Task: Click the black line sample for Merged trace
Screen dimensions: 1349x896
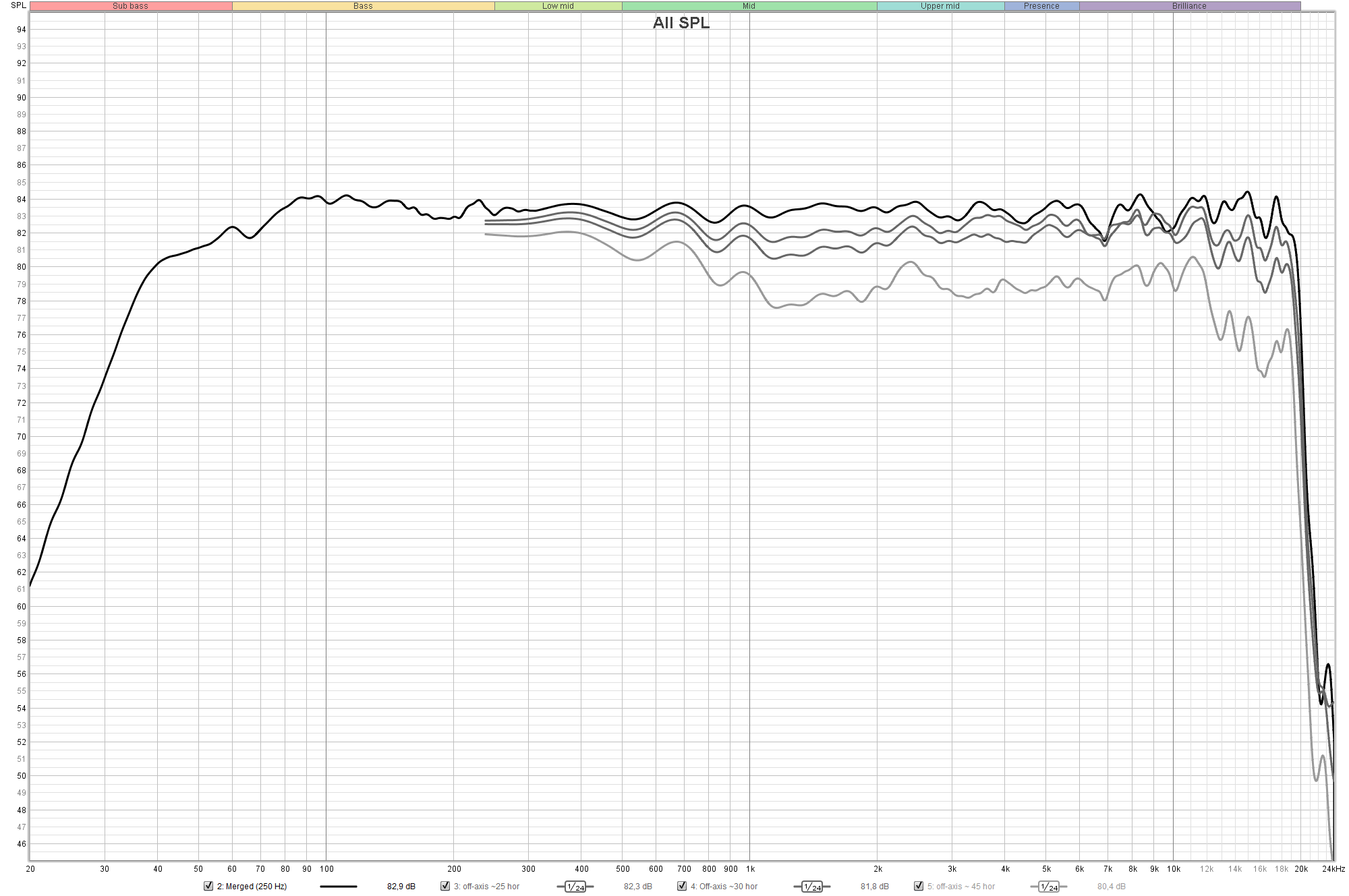Action: coord(339,887)
